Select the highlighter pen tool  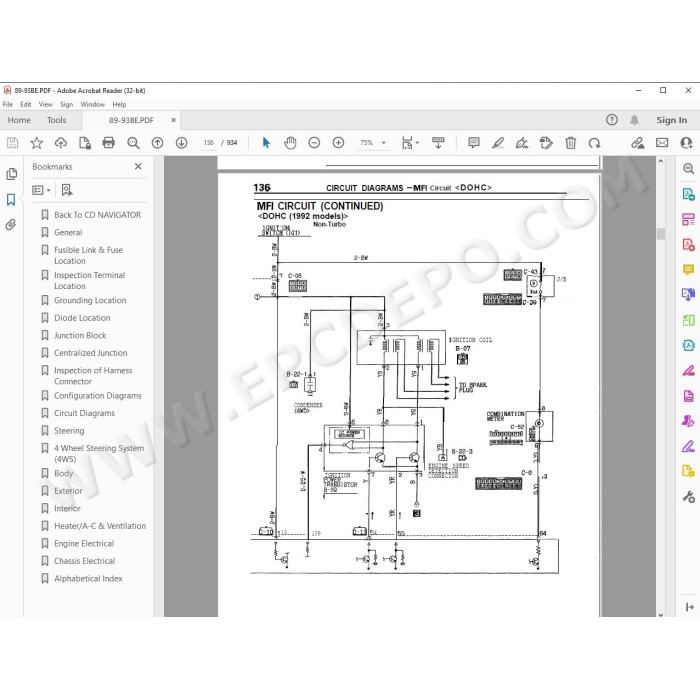(x=498, y=143)
